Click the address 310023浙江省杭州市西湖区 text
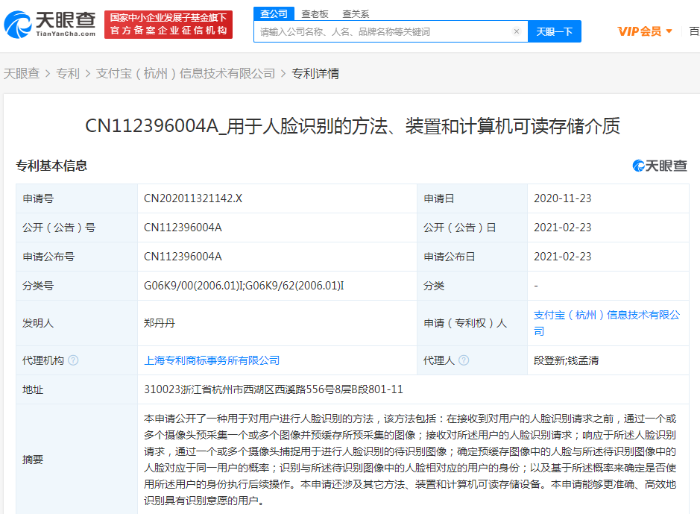Screen dimensions: 700x514 tap(273, 389)
